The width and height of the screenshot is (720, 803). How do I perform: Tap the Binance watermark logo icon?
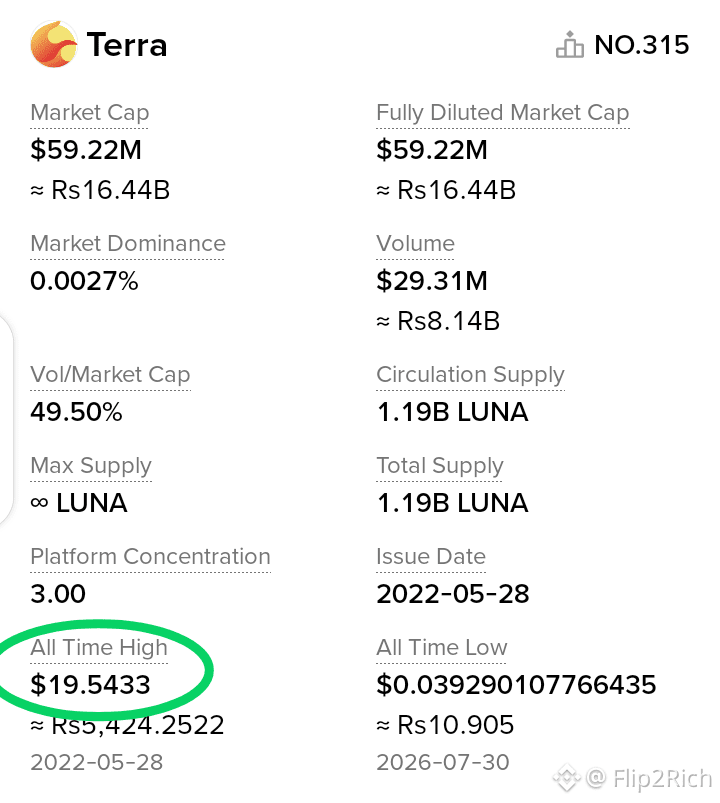567,778
